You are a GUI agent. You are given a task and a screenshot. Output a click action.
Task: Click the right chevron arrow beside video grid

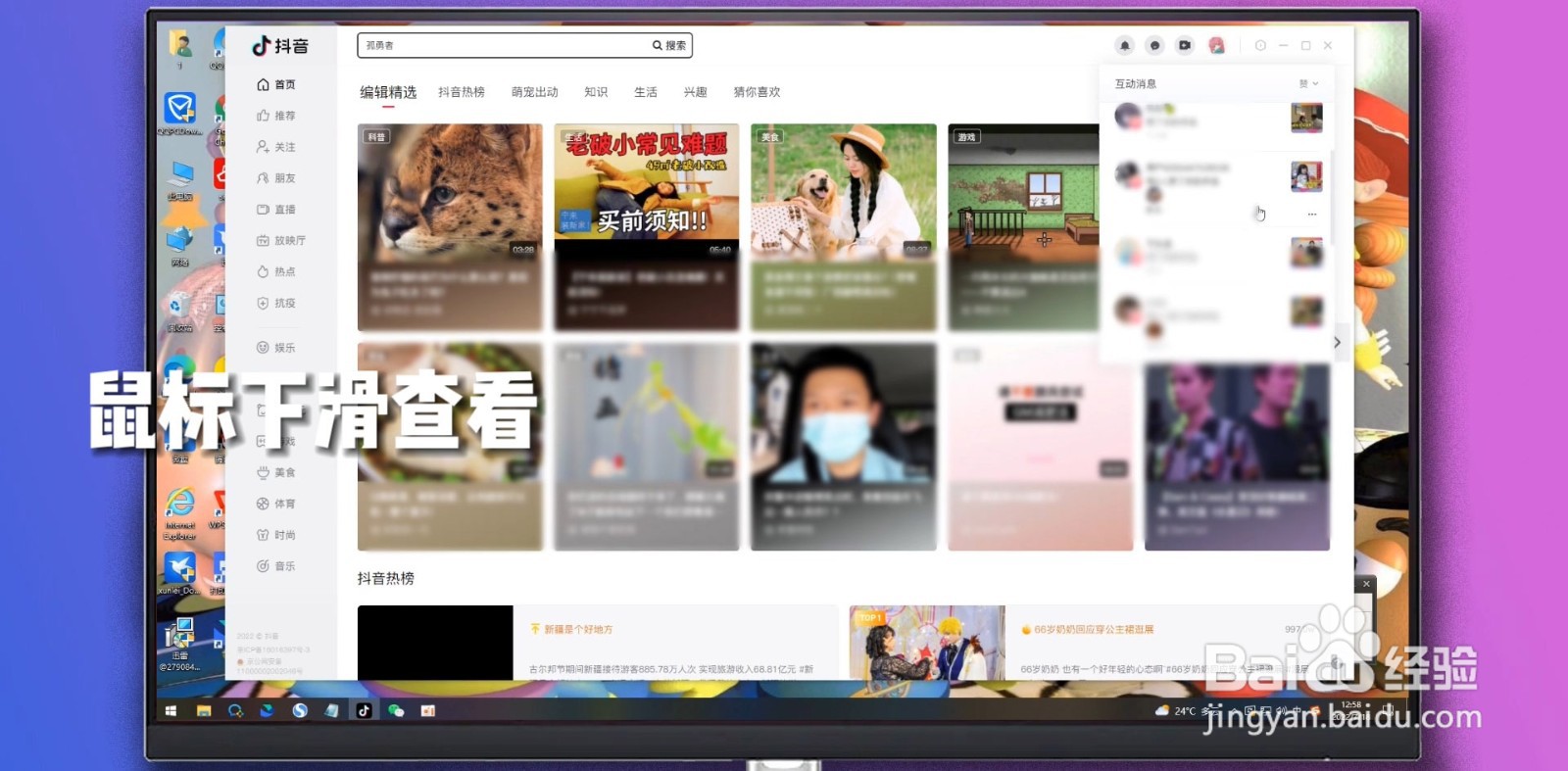[x=1337, y=342]
